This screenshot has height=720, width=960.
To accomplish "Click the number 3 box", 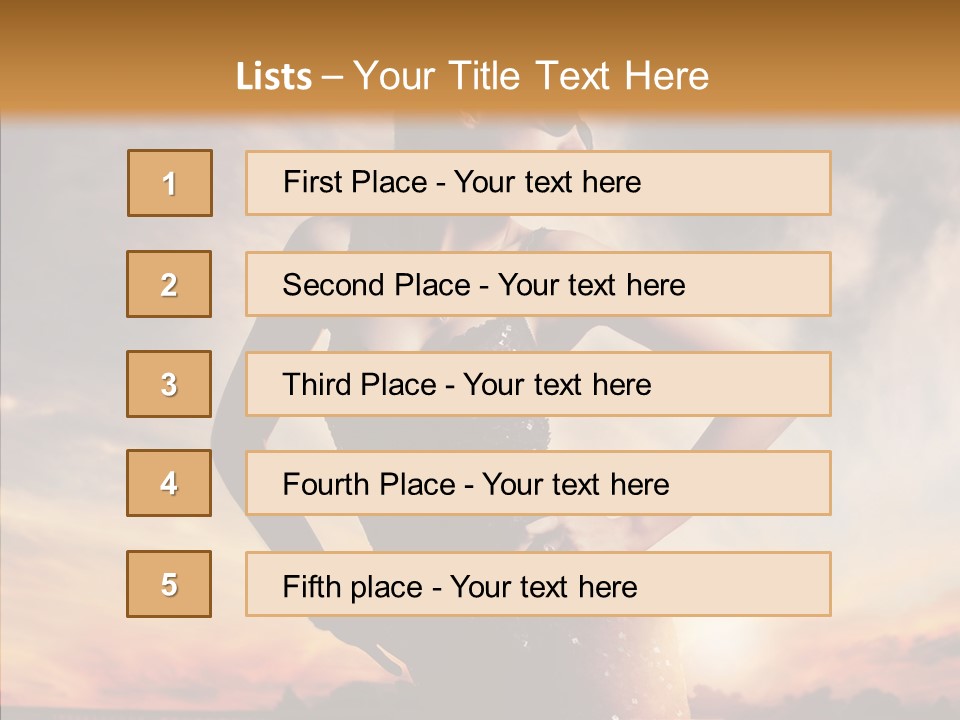I will (169, 384).
